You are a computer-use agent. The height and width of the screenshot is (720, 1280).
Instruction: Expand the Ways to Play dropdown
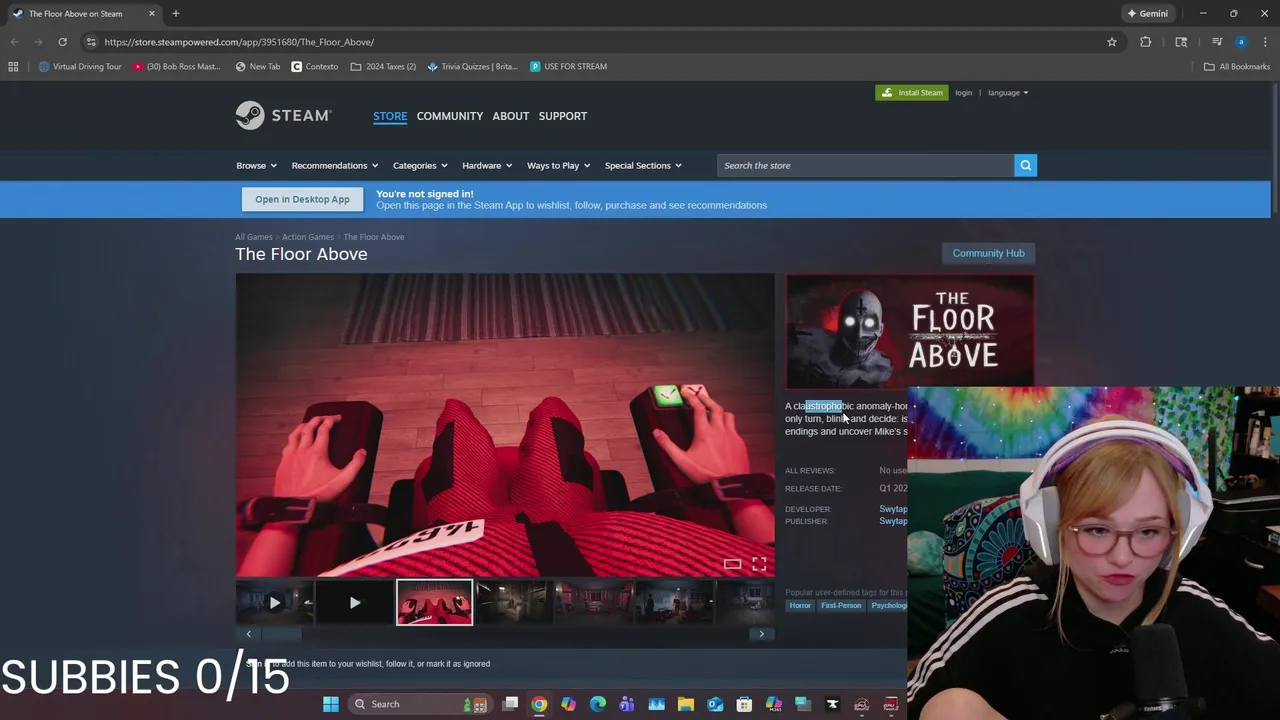[x=558, y=165]
